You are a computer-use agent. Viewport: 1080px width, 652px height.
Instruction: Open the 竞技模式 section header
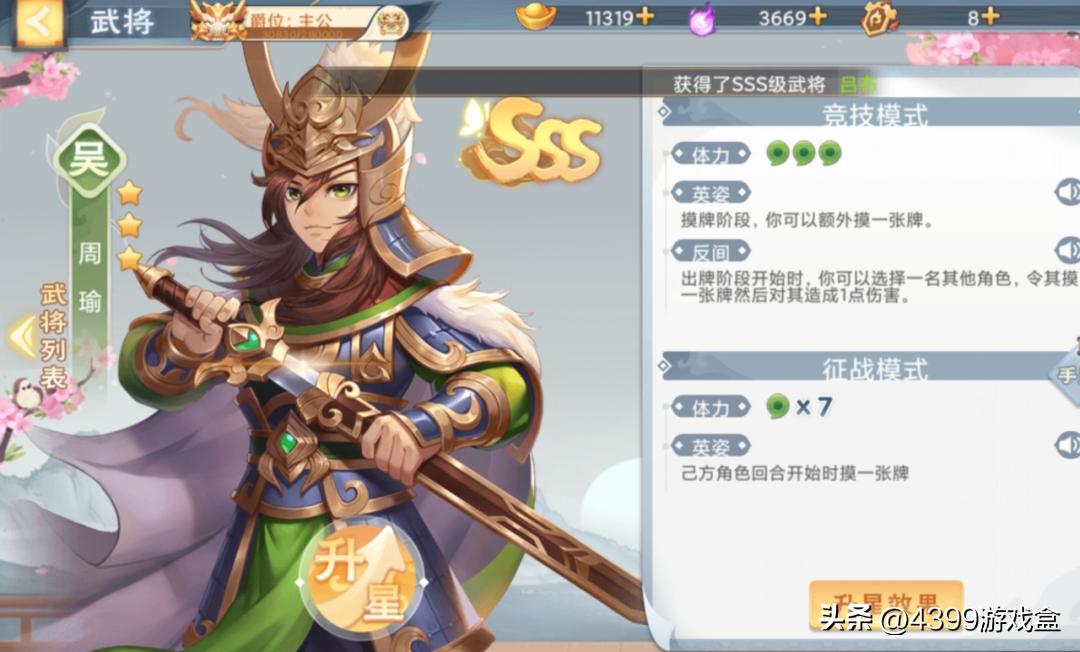point(871,114)
